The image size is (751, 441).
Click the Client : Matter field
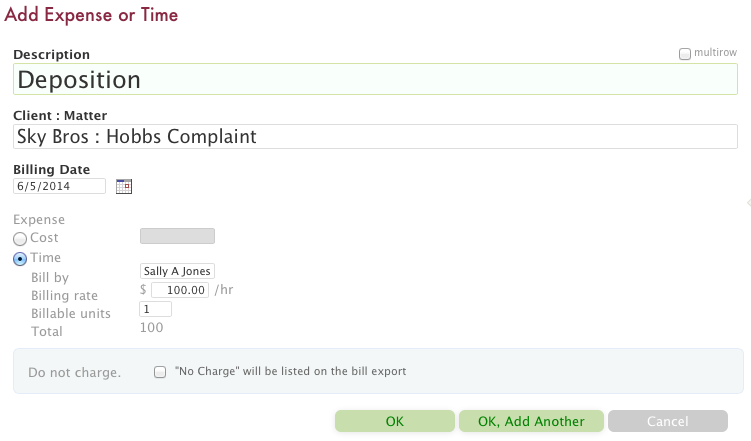coord(375,136)
